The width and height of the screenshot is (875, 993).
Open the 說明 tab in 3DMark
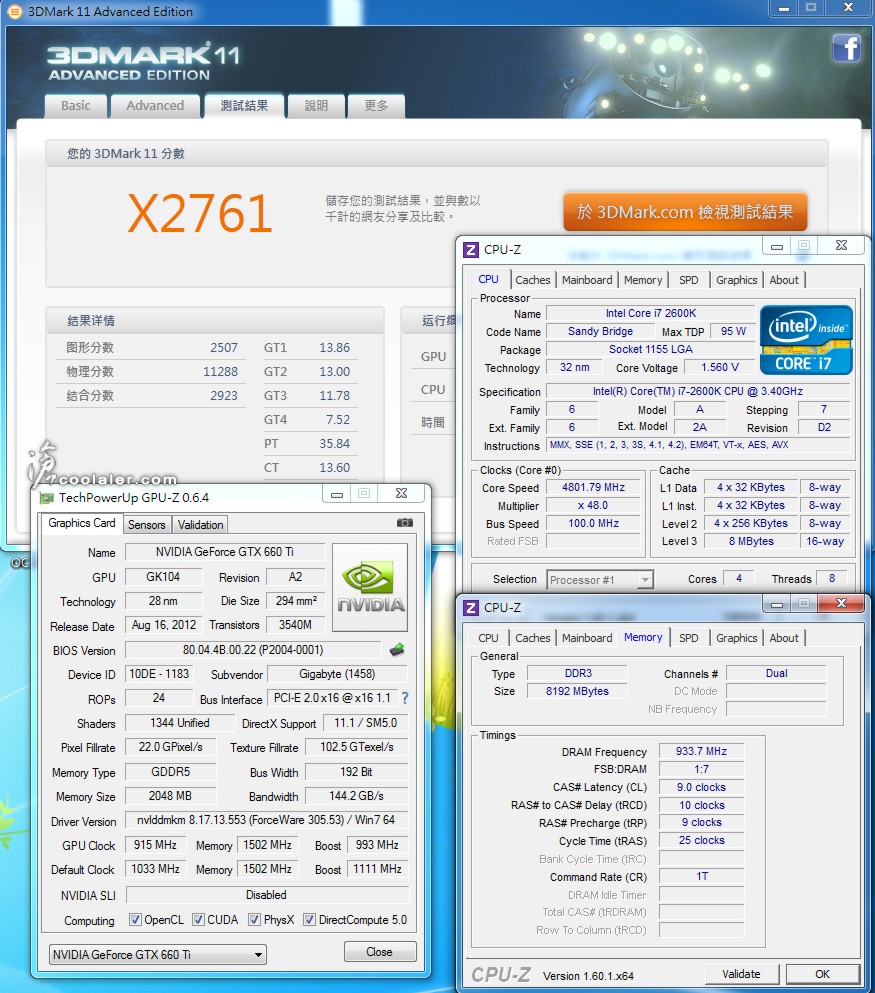coord(317,106)
